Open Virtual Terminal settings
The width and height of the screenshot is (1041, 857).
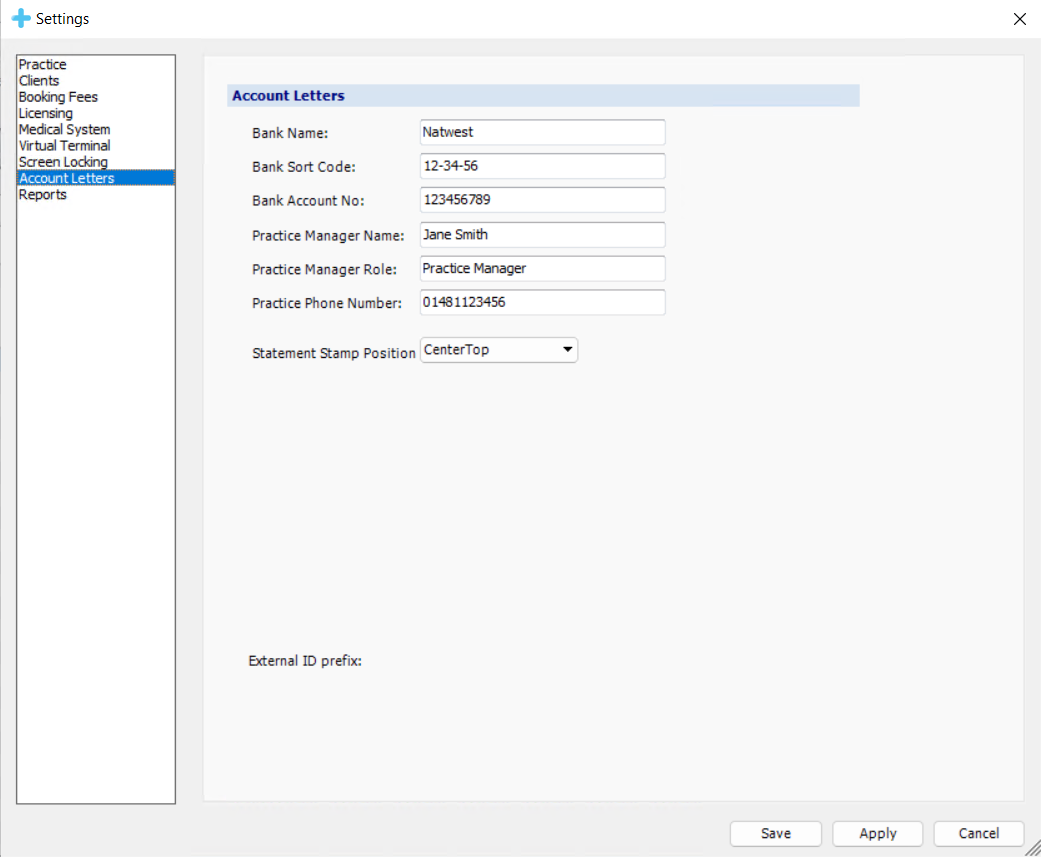(x=64, y=146)
